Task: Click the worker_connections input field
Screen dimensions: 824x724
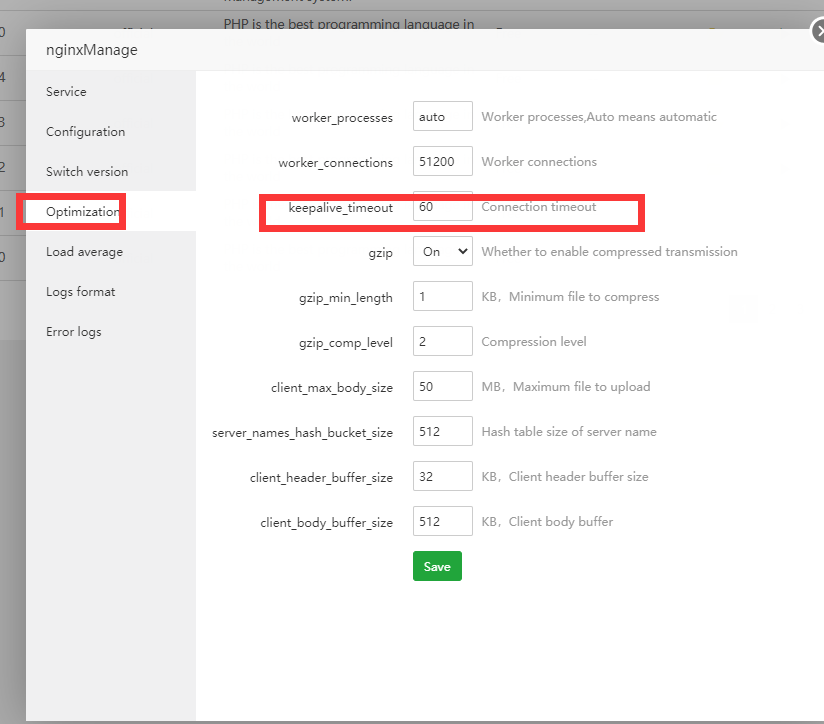Action: pyautogui.click(x=442, y=162)
